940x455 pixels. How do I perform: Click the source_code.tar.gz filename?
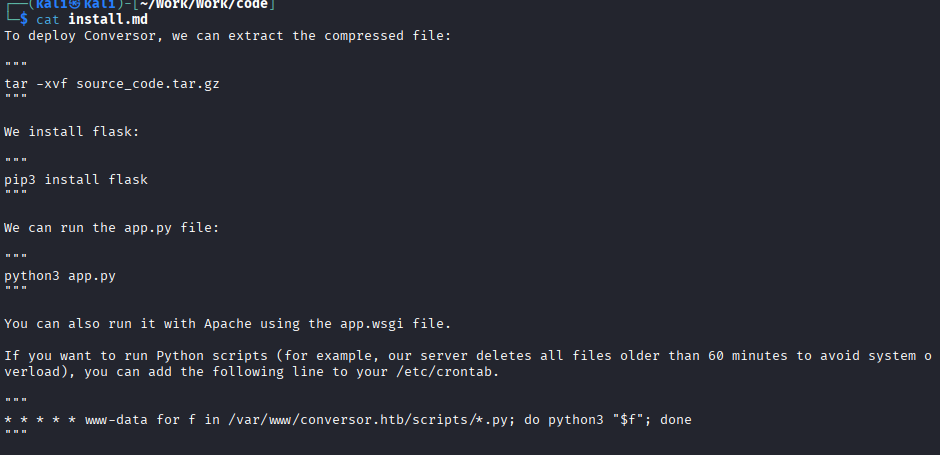pyautogui.click(x=148, y=84)
